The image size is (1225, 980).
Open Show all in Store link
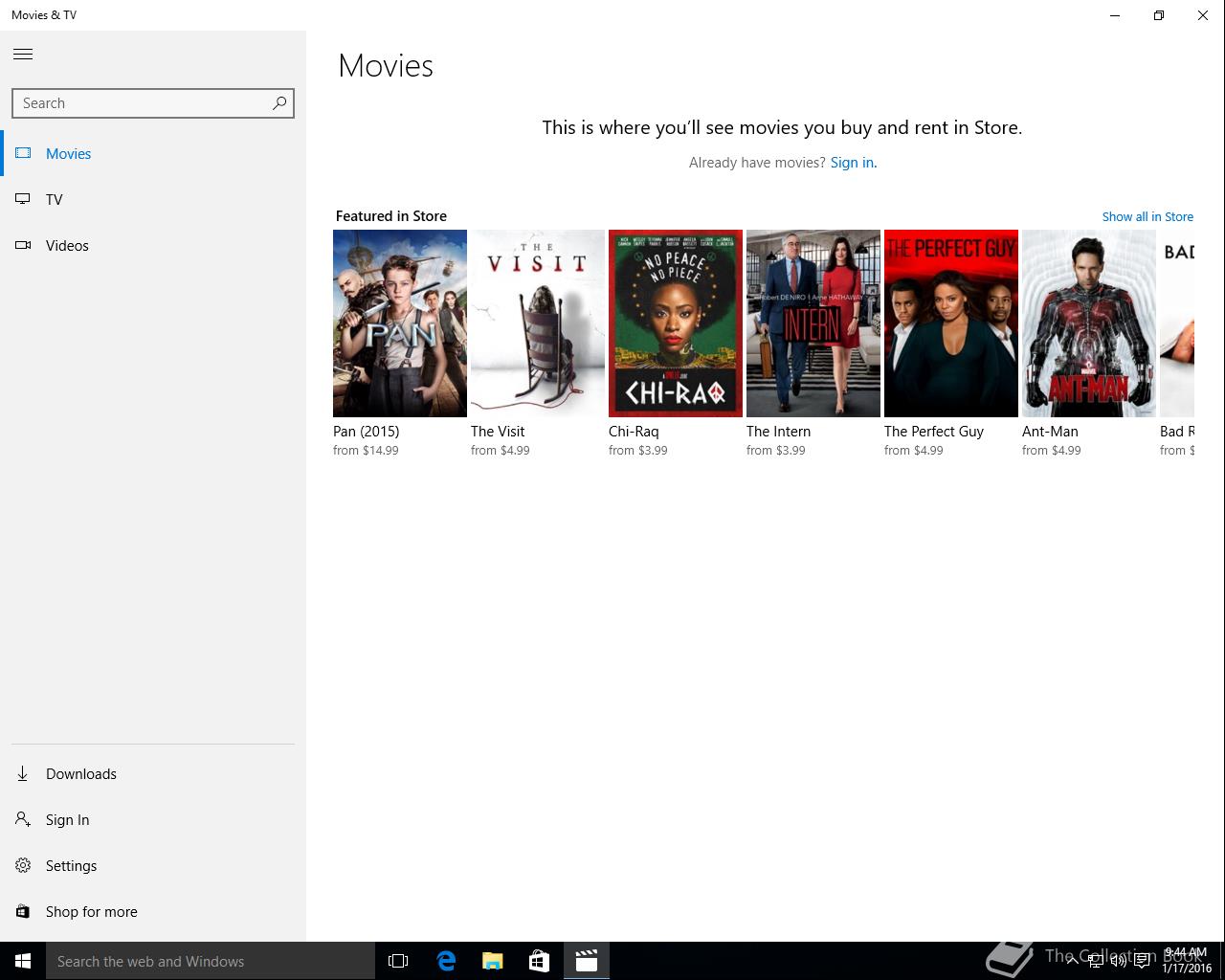1147,216
